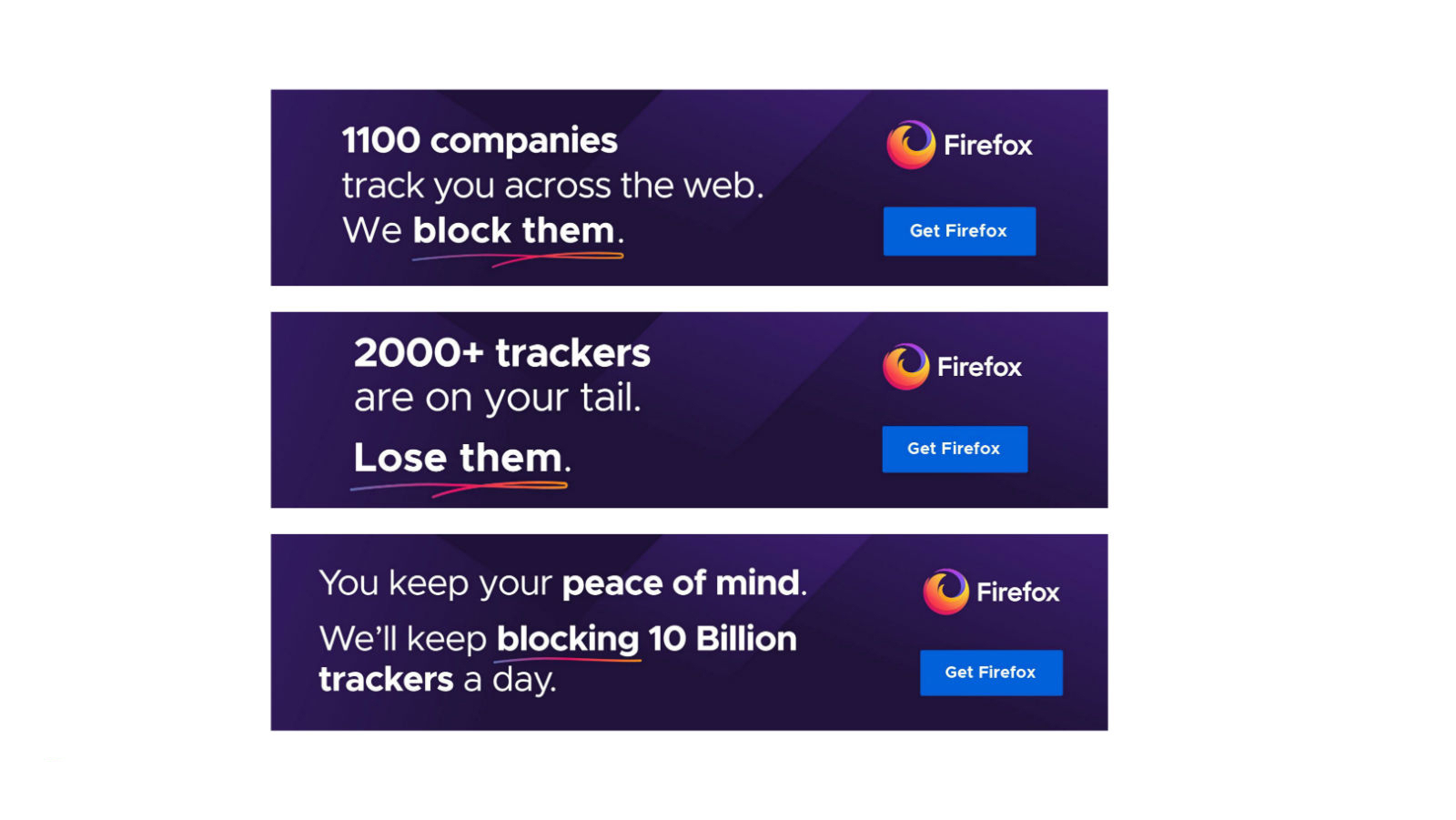Click the Firefox wordmark in the "peace of mind" banner
This screenshot has width=1456, height=820.
pyautogui.click(x=1017, y=592)
